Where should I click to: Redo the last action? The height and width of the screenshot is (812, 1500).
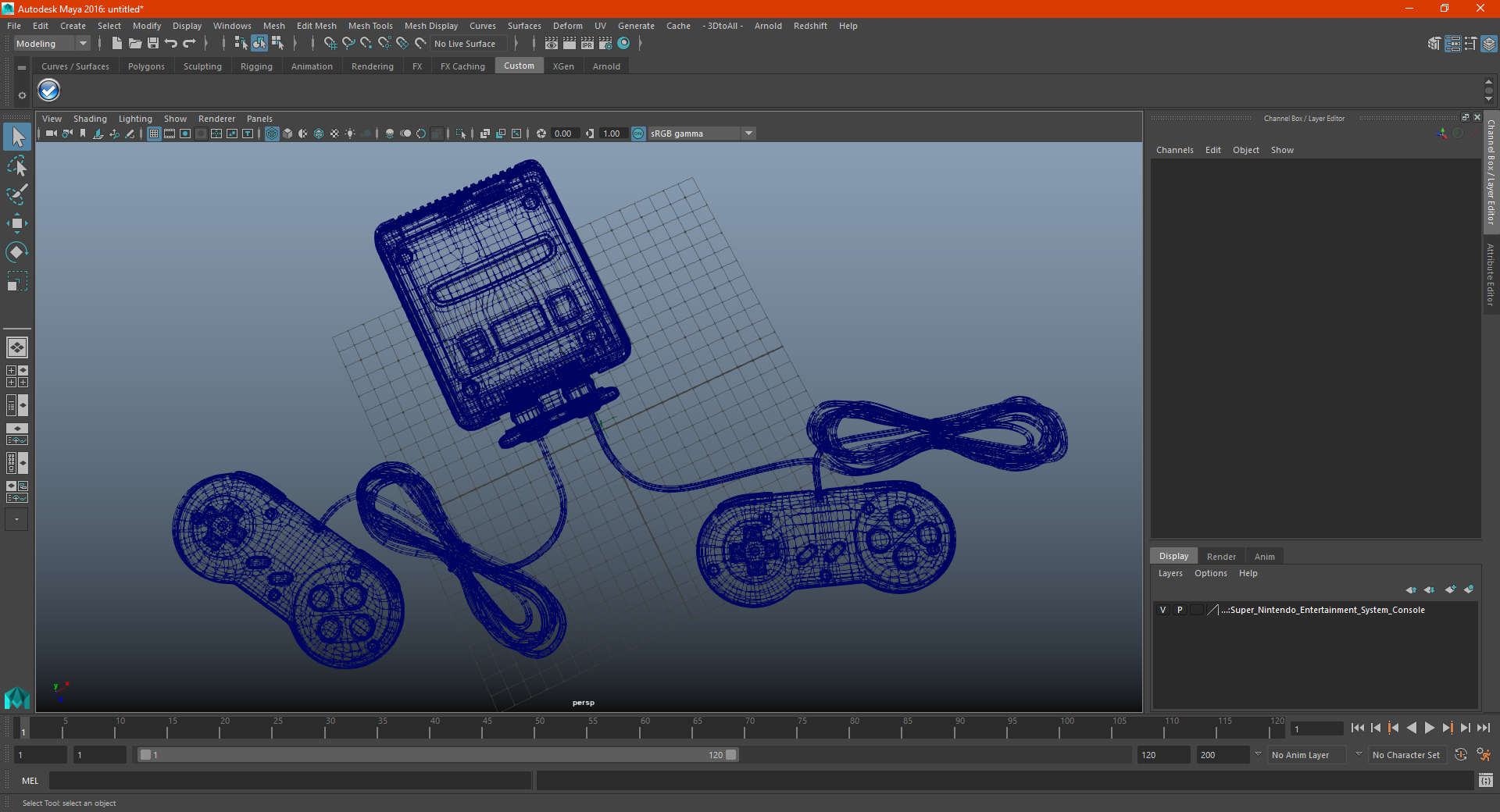click(x=189, y=44)
